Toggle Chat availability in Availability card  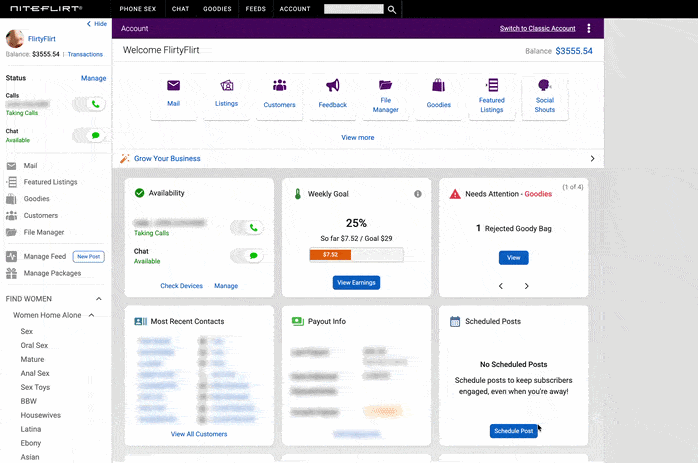click(247, 256)
